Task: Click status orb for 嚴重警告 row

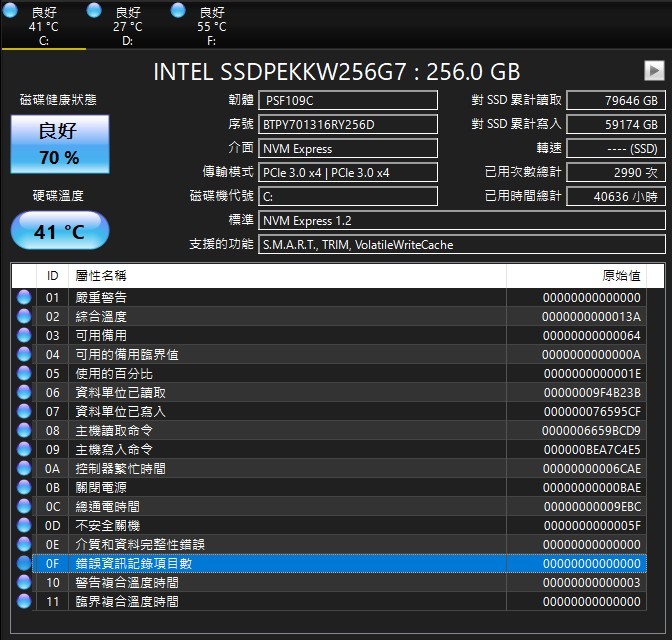Action: tap(24, 297)
